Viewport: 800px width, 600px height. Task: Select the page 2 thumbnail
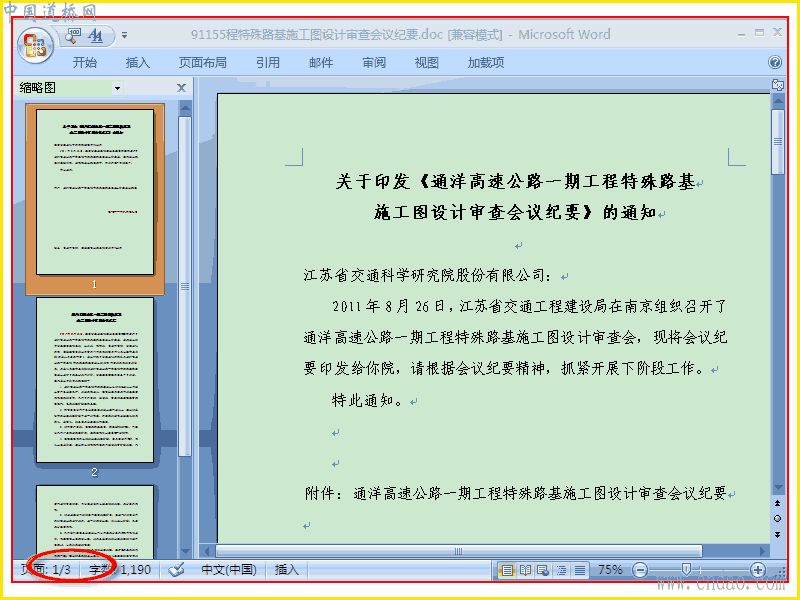pyautogui.click(x=95, y=380)
